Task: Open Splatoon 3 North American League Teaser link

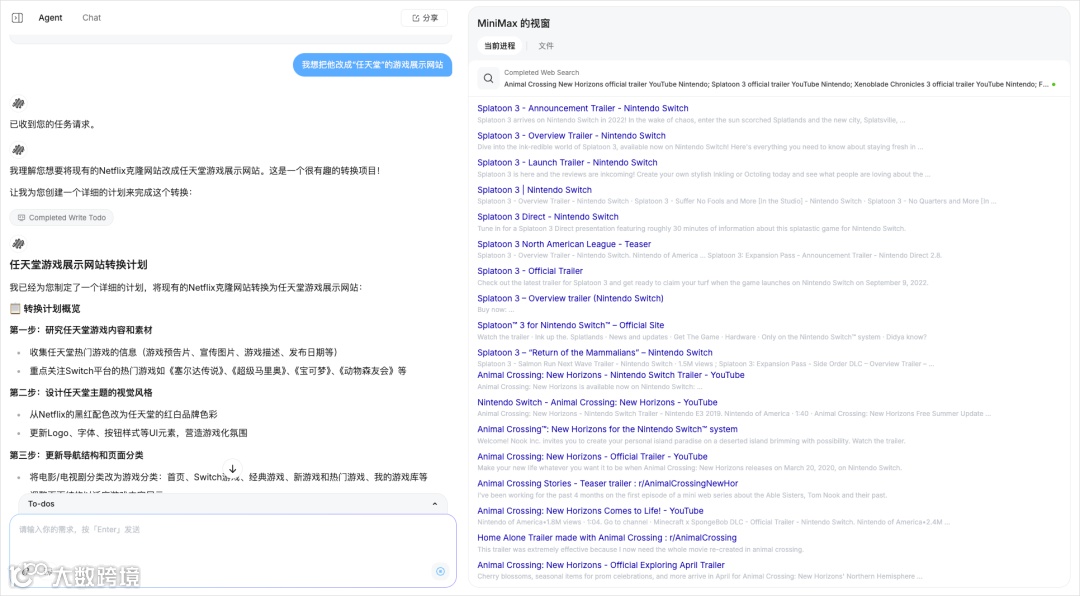Action: (x=564, y=244)
